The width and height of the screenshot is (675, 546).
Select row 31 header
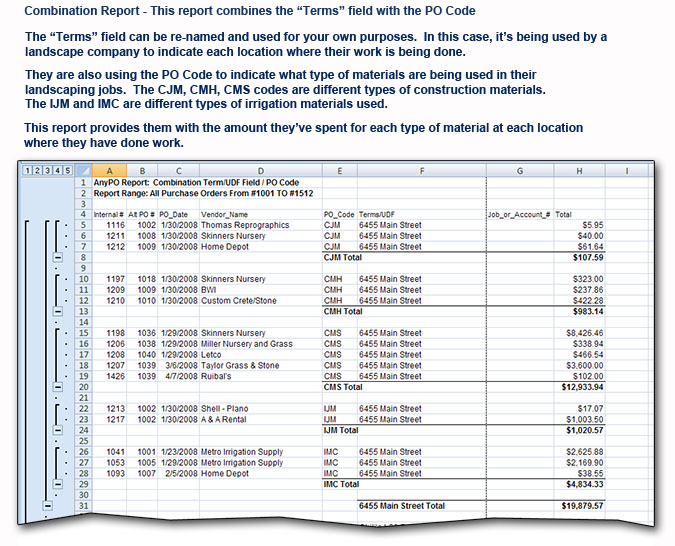click(x=83, y=506)
